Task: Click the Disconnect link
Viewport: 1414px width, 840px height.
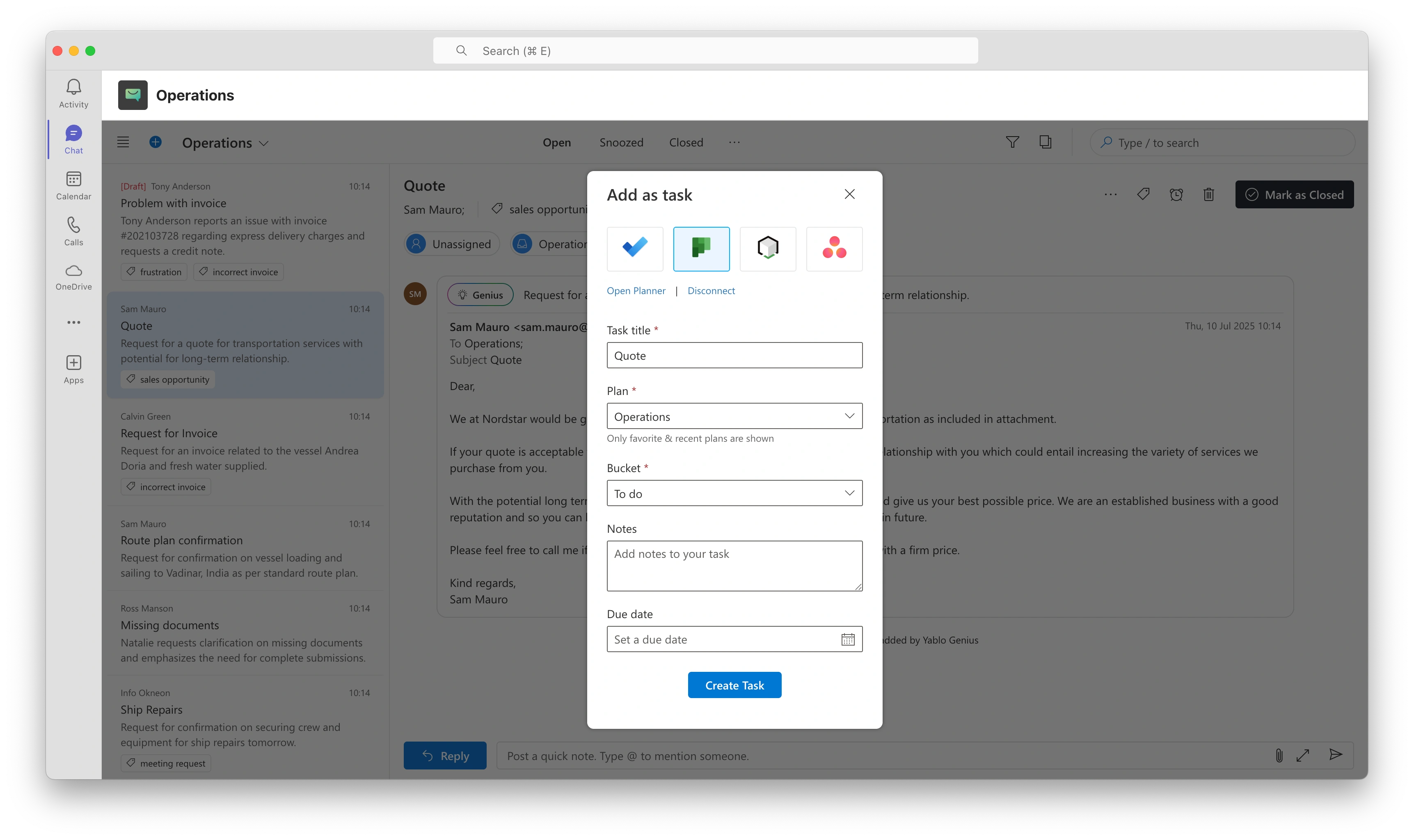Action: pos(711,290)
